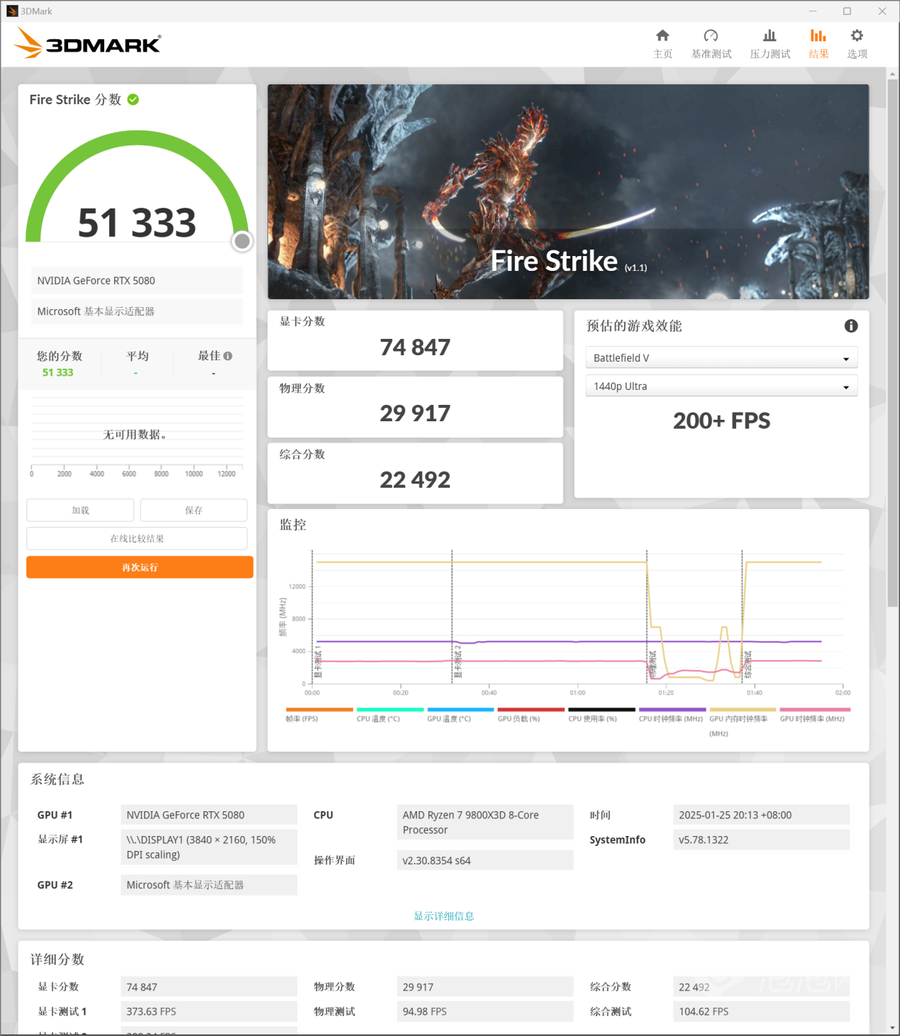Open the Battlefield V game dropdown
The width and height of the screenshot is (900, 1036).
tap(721, 358)
